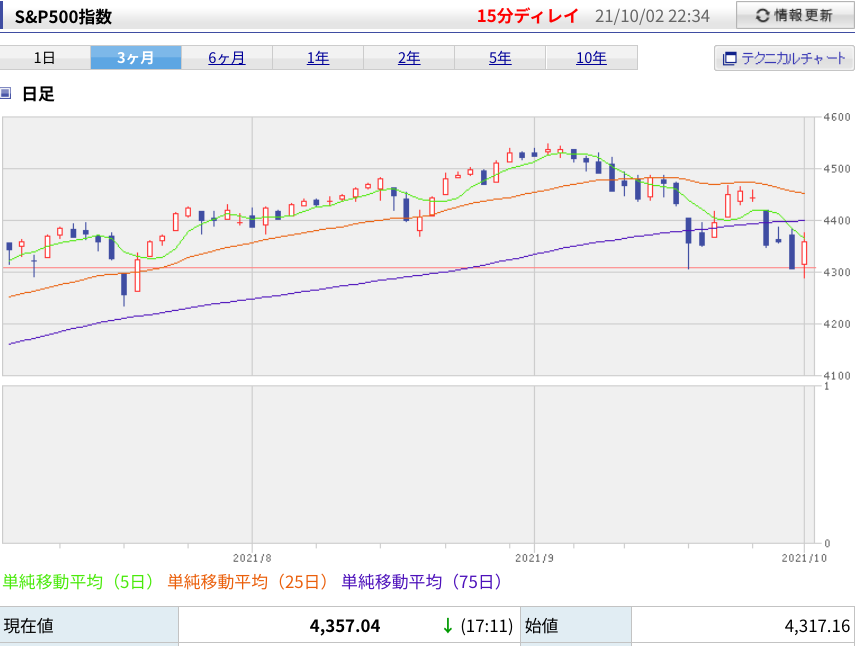Screen dimensions: 856x646
Task: Click the (17:11) time text
Action: (486, 626)
